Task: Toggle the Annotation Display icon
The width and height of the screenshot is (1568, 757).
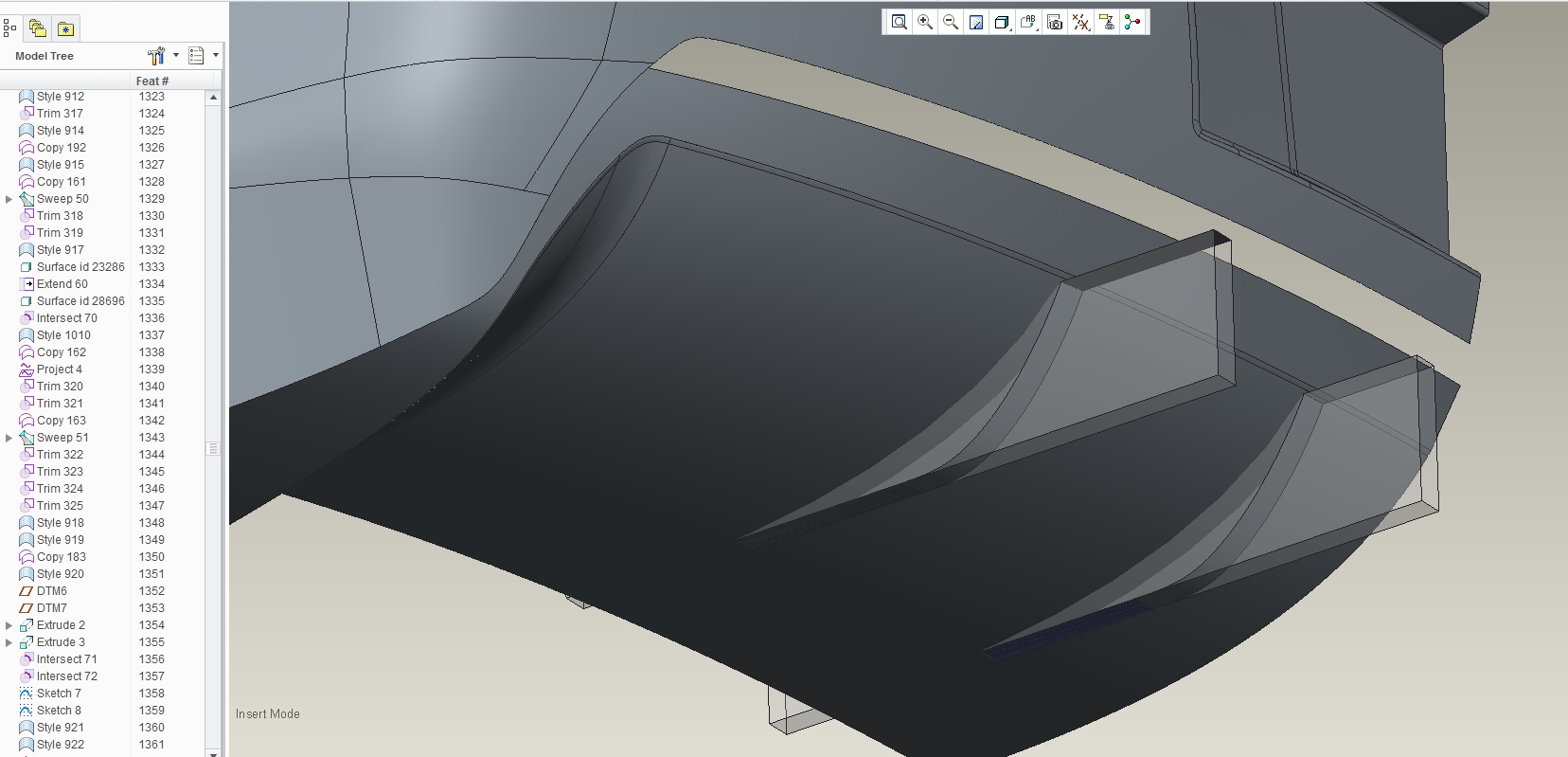Action: (x=1106, y=22)
